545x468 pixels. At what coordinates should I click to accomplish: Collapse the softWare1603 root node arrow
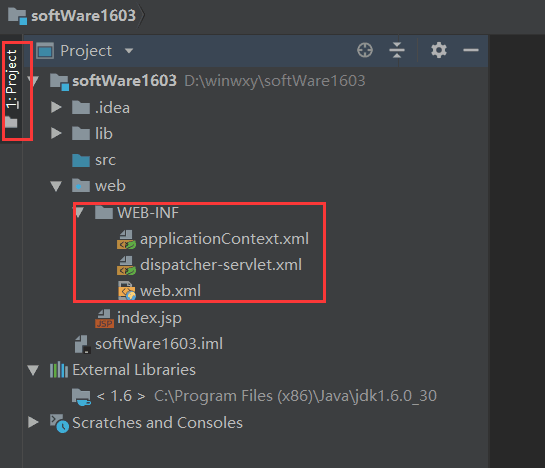(34, 81)
